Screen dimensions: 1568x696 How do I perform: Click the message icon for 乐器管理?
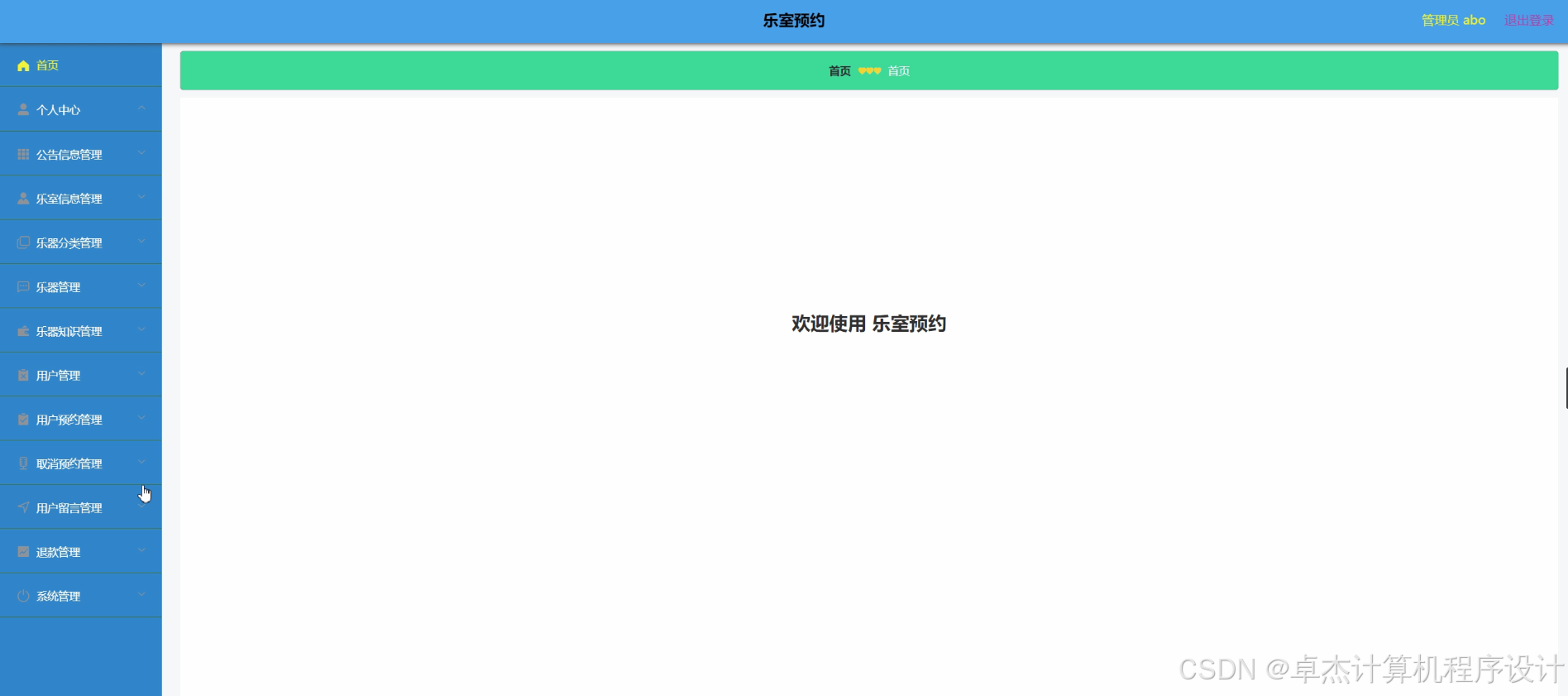(23, 286)
